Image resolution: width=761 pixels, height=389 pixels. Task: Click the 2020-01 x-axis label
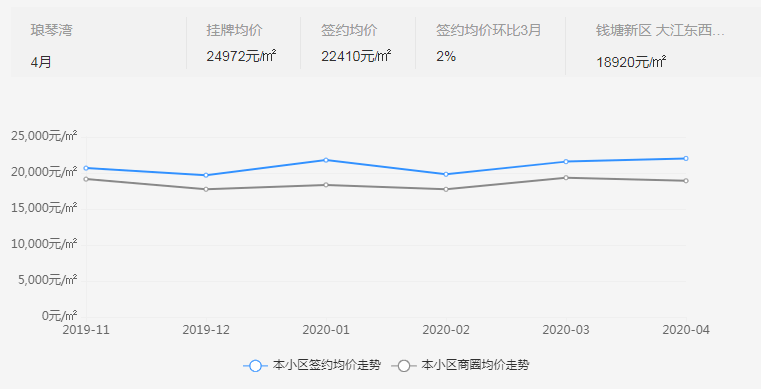click(326, 330)
